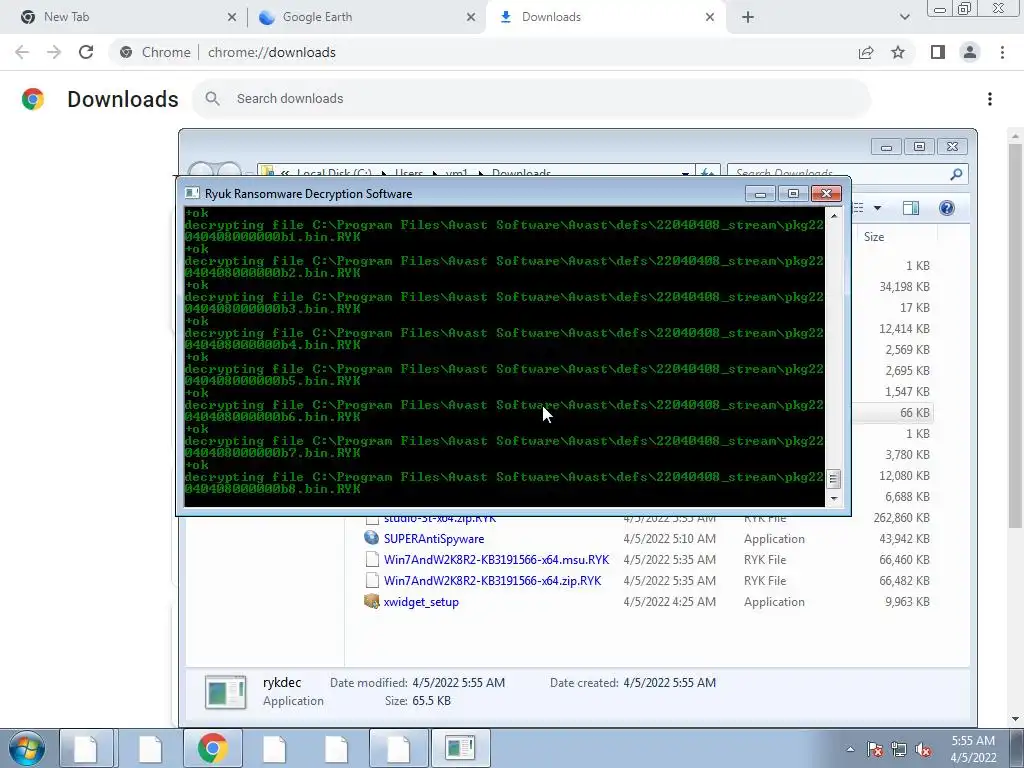Open More actions menu on Downloads page
The width and height of the screenshot is (1024, 768).
(990, 99)
